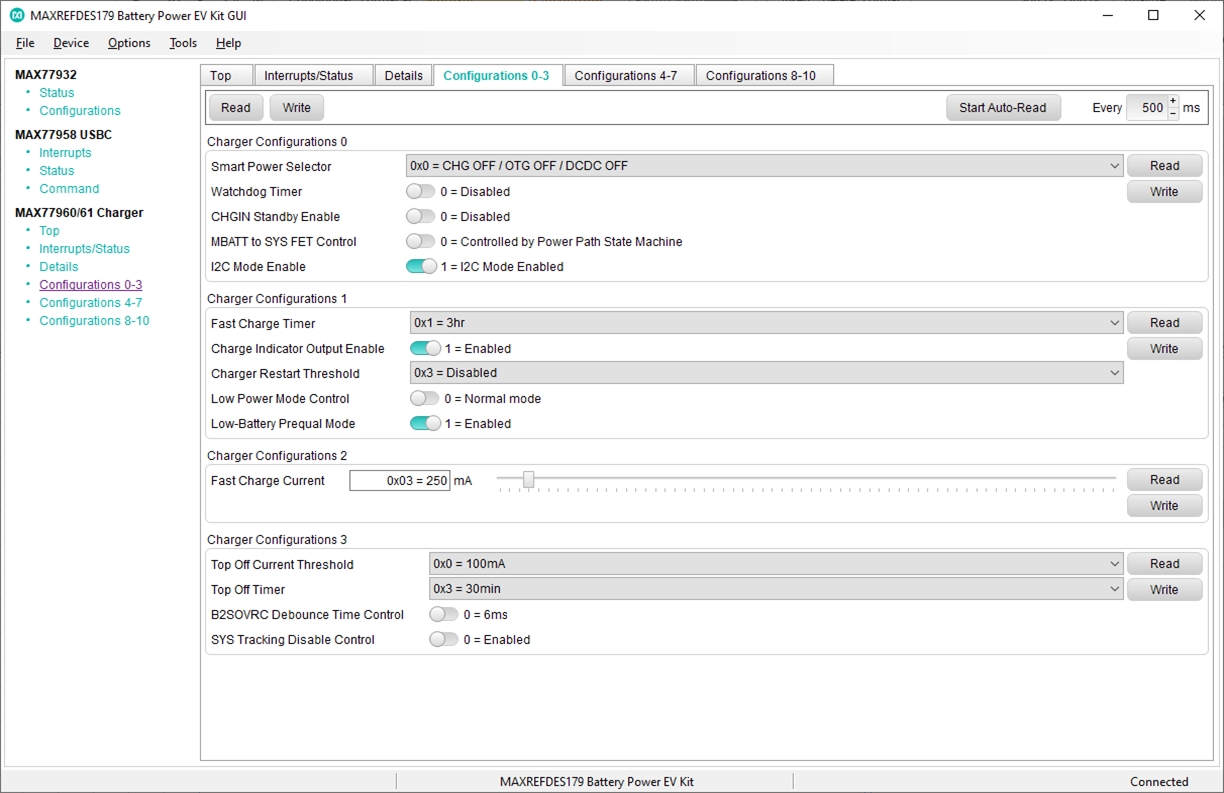The width and height of the screenshot is (1224, 793).
Task: Disable the I2C Mode Enable switch
Action: pos(421,266)
